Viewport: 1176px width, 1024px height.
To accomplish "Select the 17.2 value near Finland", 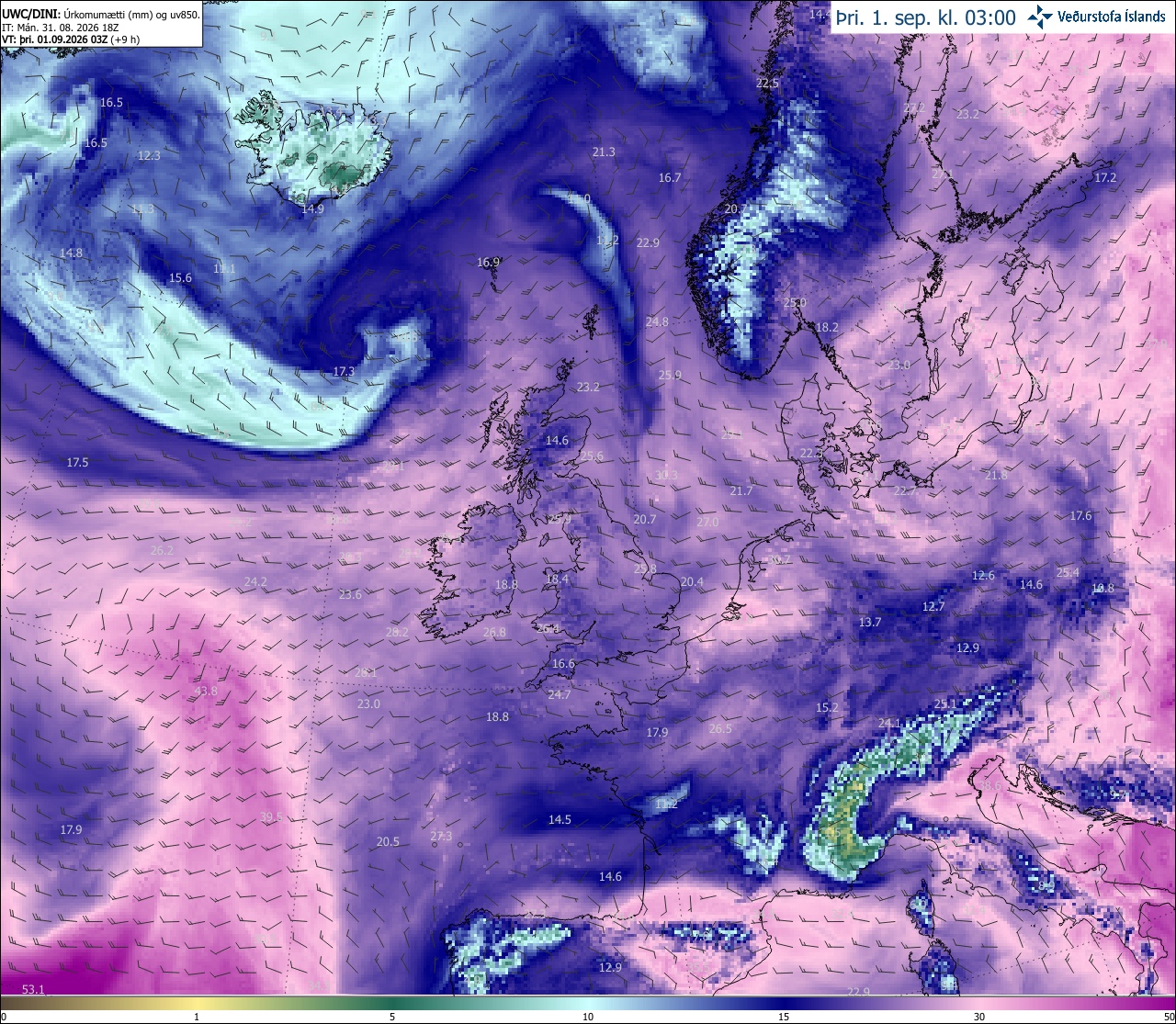I will pyautogui.click(x=1104, y=178).
